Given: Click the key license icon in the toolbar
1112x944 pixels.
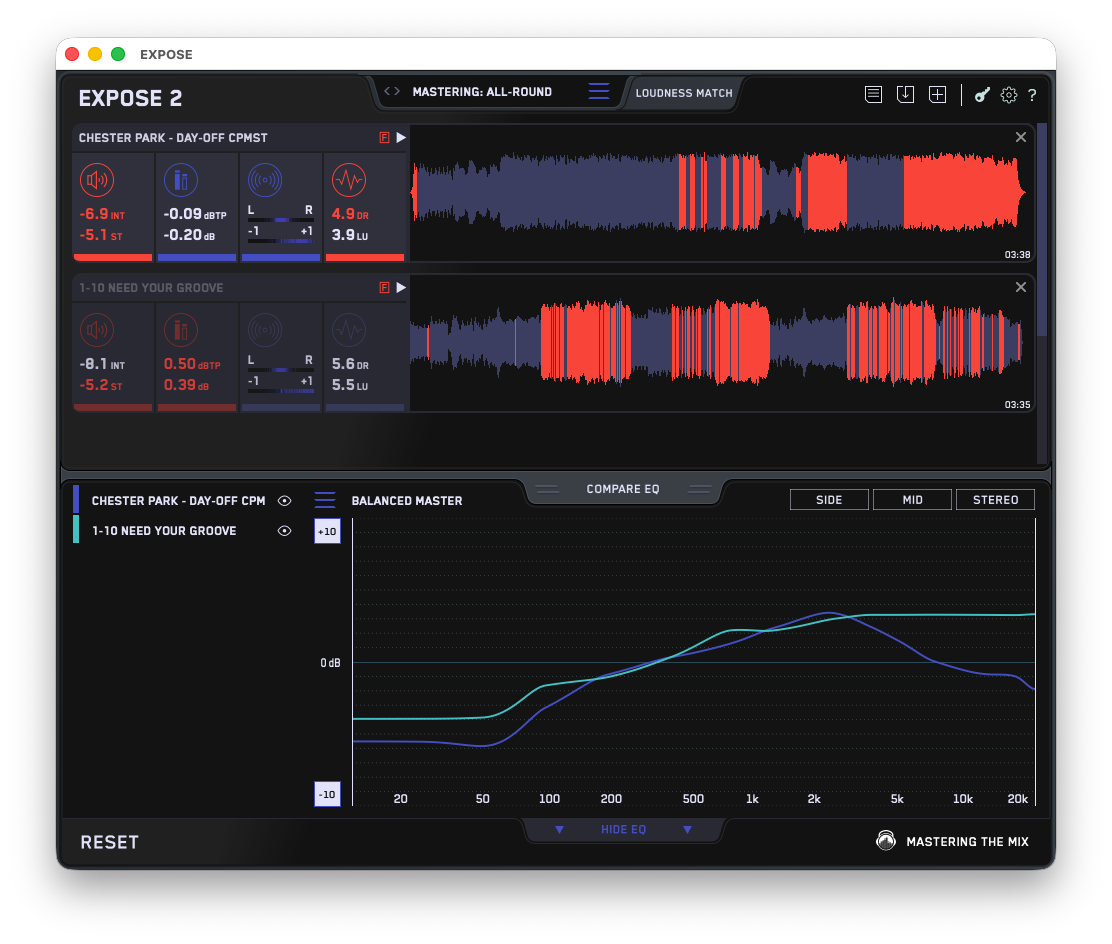Looking at the screenshot, I should tap(982, 95).
